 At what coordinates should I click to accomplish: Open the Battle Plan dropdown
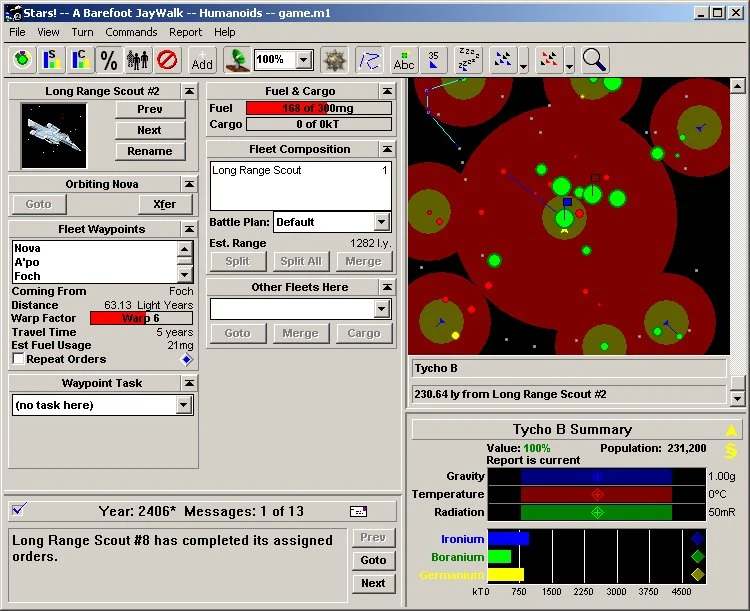[x=381, y=222]
